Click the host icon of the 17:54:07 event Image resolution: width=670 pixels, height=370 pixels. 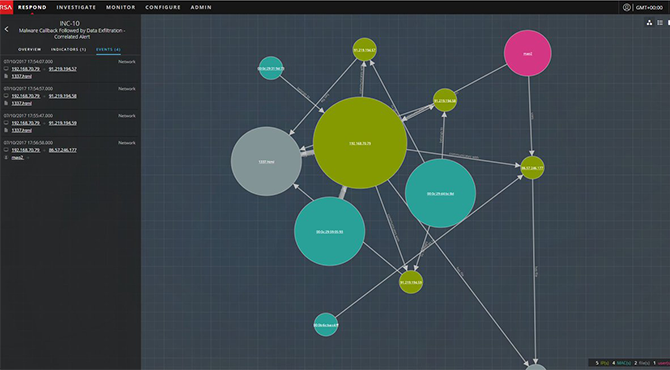click(6, 68)
